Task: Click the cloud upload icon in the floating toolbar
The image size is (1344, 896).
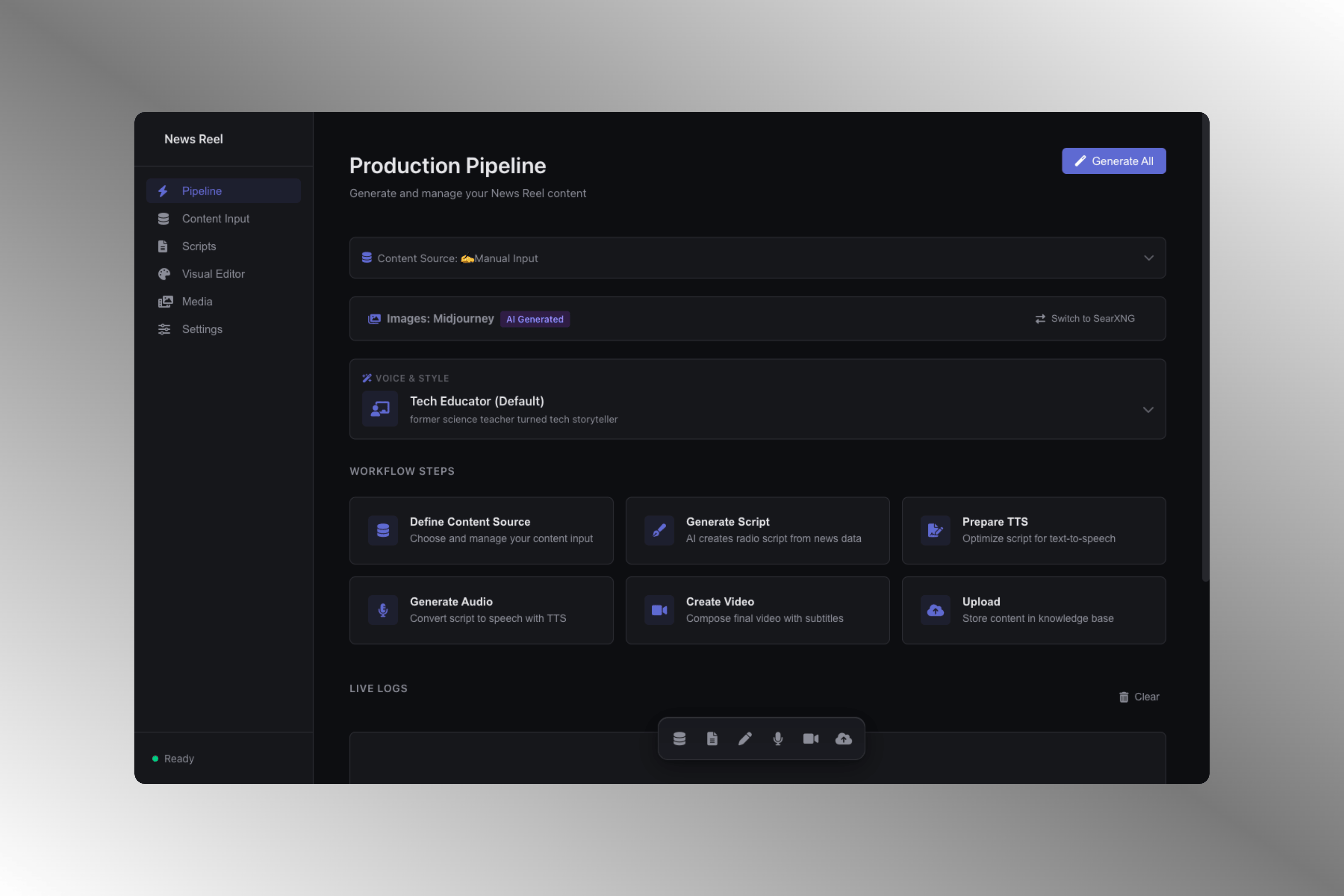Action: 844,739
